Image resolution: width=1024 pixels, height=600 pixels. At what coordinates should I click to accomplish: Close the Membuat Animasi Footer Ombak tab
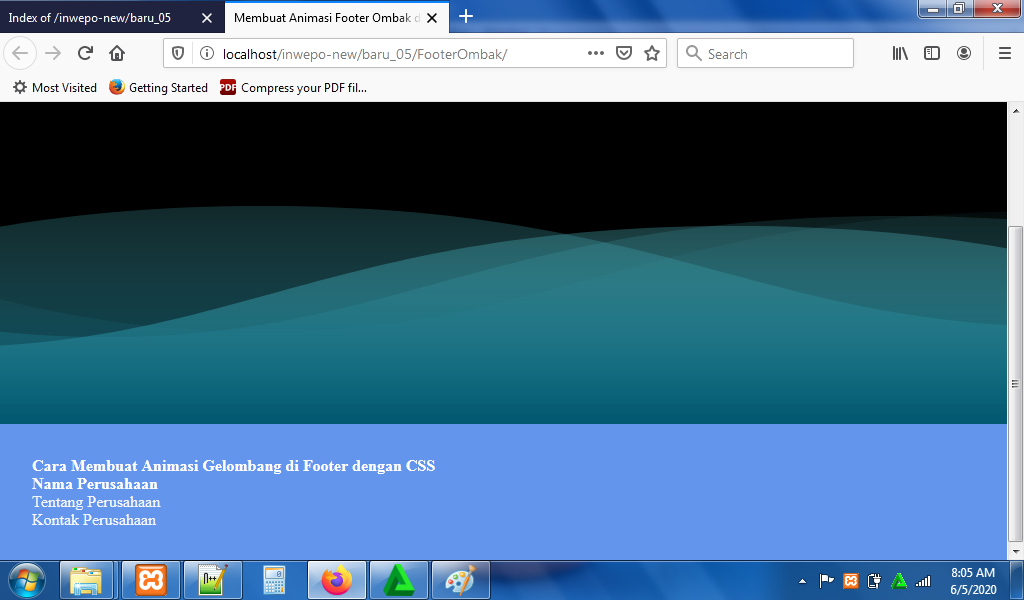(x=432, y=18)
